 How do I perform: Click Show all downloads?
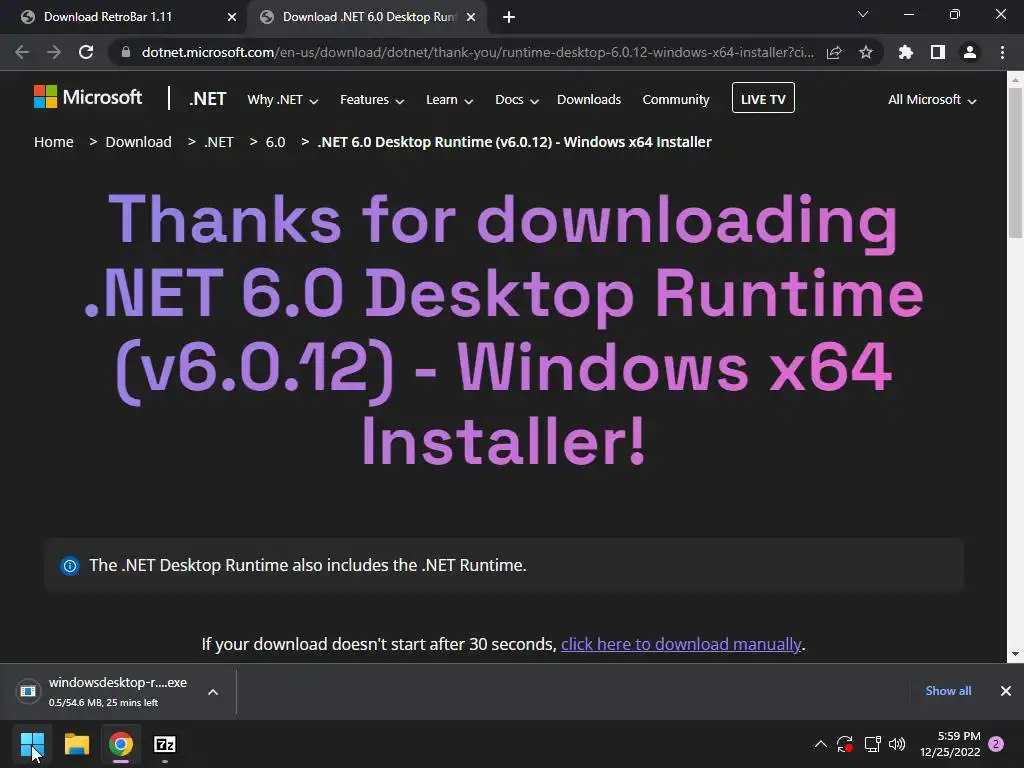tap(948, 690)
